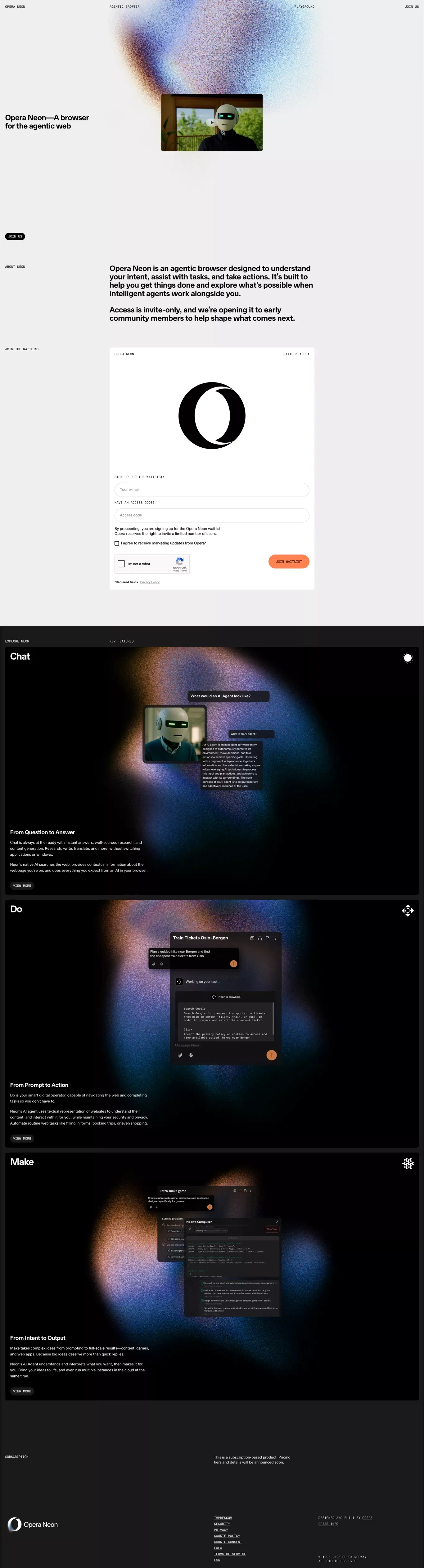This screenshot has width=424, height=1568.
Task: Open the Security footer link
Action: [x=222, y=1524]
